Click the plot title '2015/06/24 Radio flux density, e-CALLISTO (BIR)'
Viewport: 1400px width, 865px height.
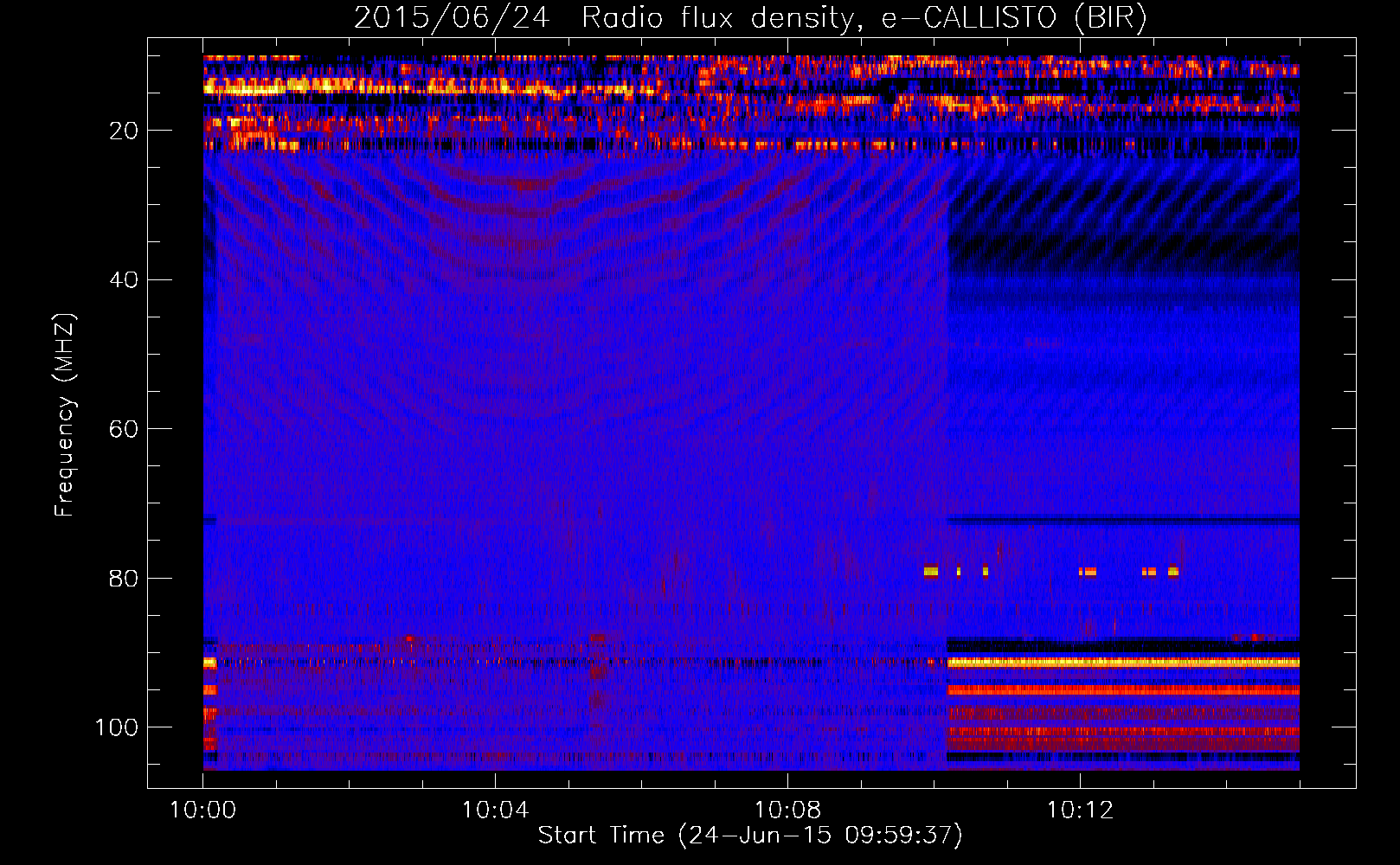(750, 18)
